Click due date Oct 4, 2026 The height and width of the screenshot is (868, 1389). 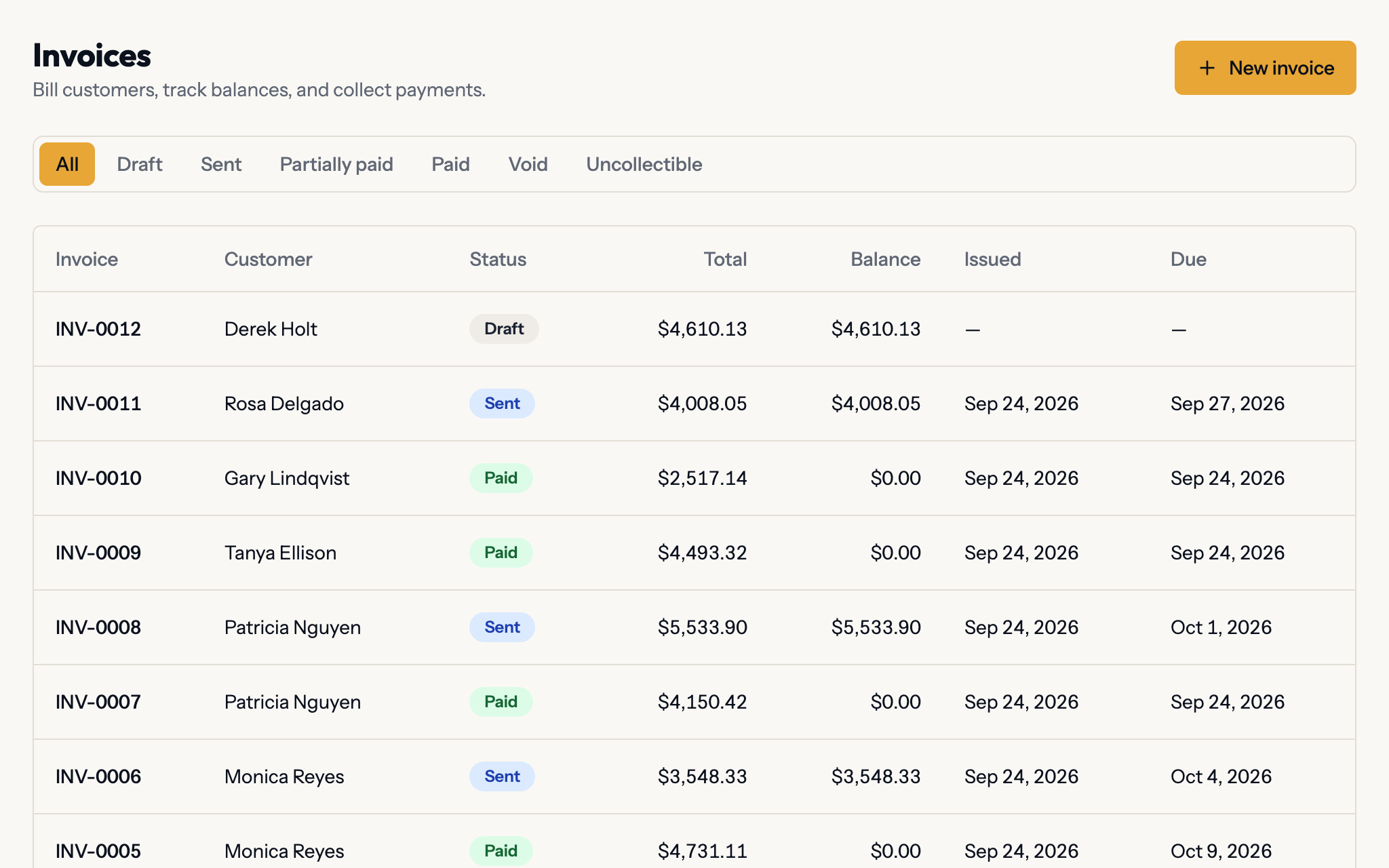click(1221, 776)
